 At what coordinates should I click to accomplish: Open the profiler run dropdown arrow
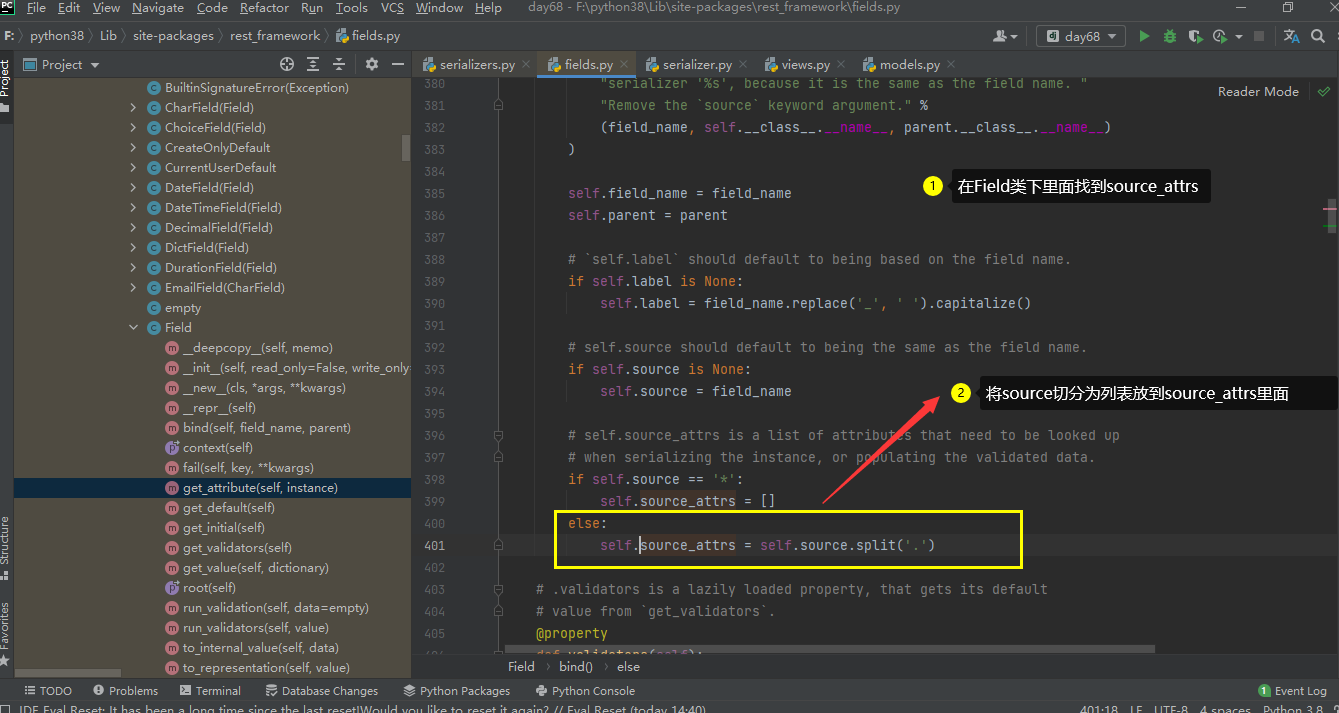[x=1239, y=37]
